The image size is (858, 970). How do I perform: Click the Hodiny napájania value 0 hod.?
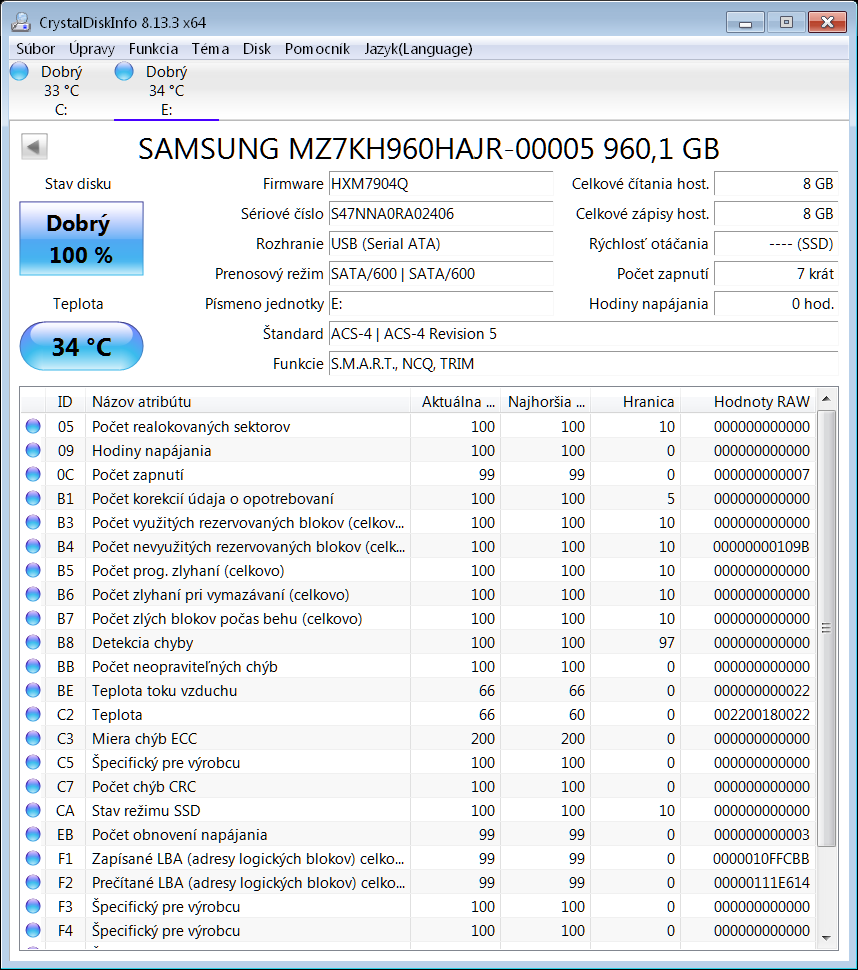click(776, 304)
